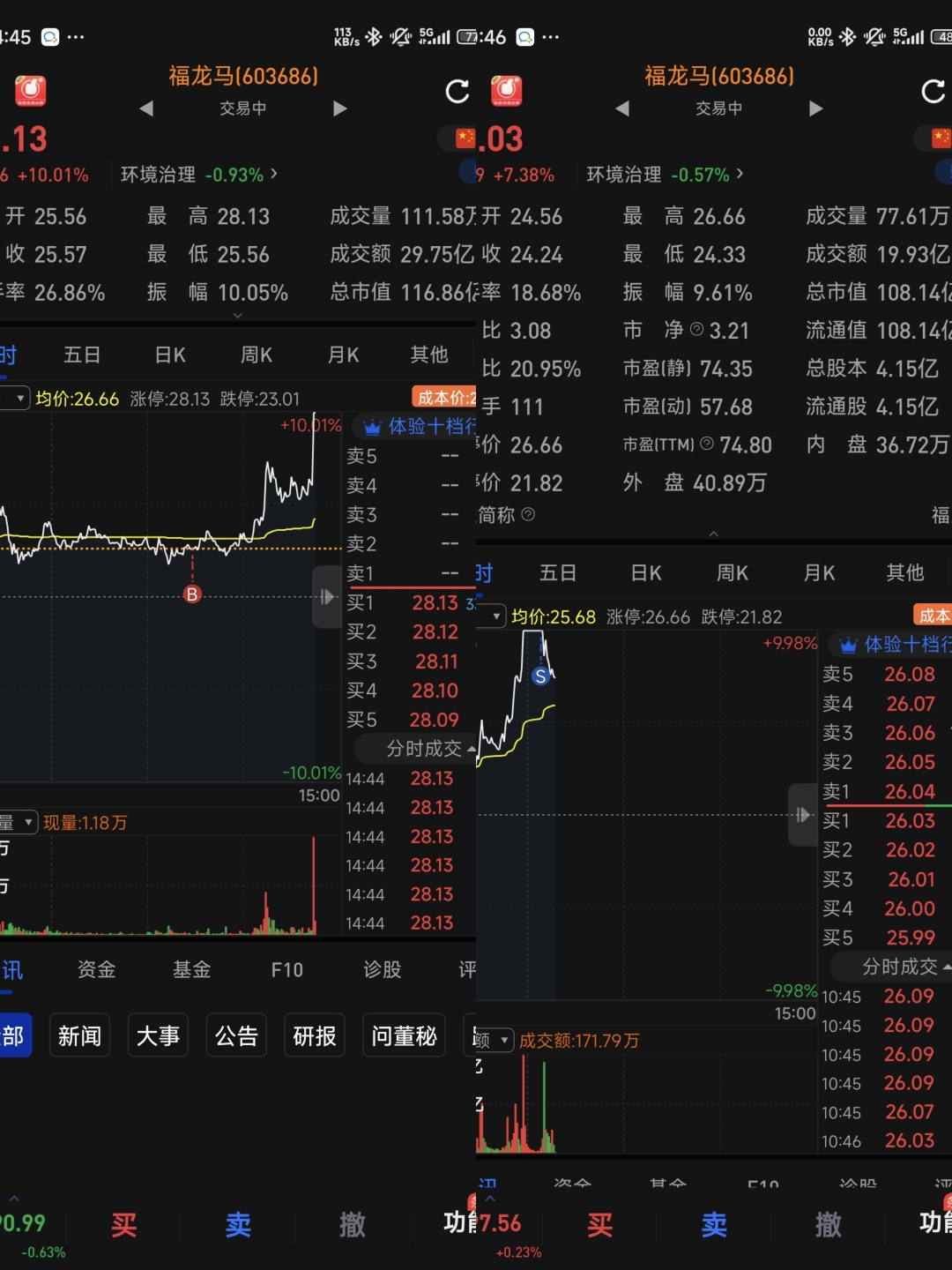The width and height of the screenshot is (952, 1270).
Task: Tap the S sell marker on right chart
Action: (540, 676)
